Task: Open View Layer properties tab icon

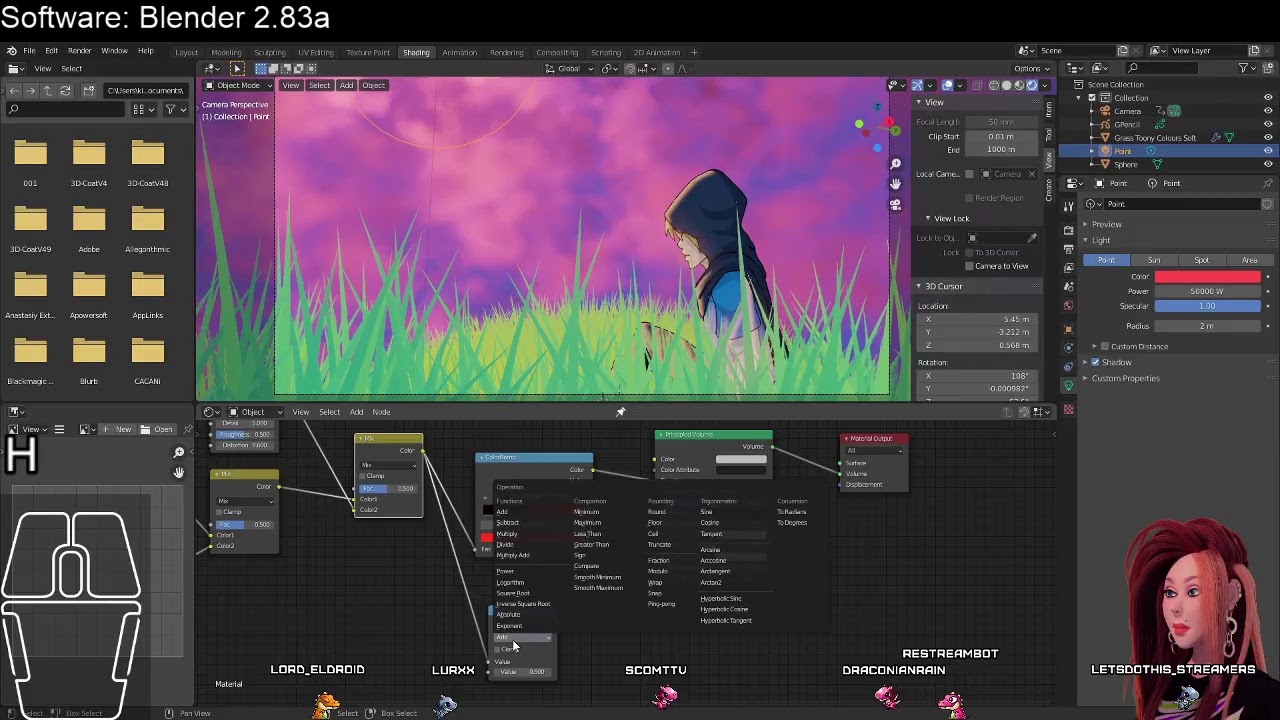Action: pyautogui.click(x=1068, y=266)
